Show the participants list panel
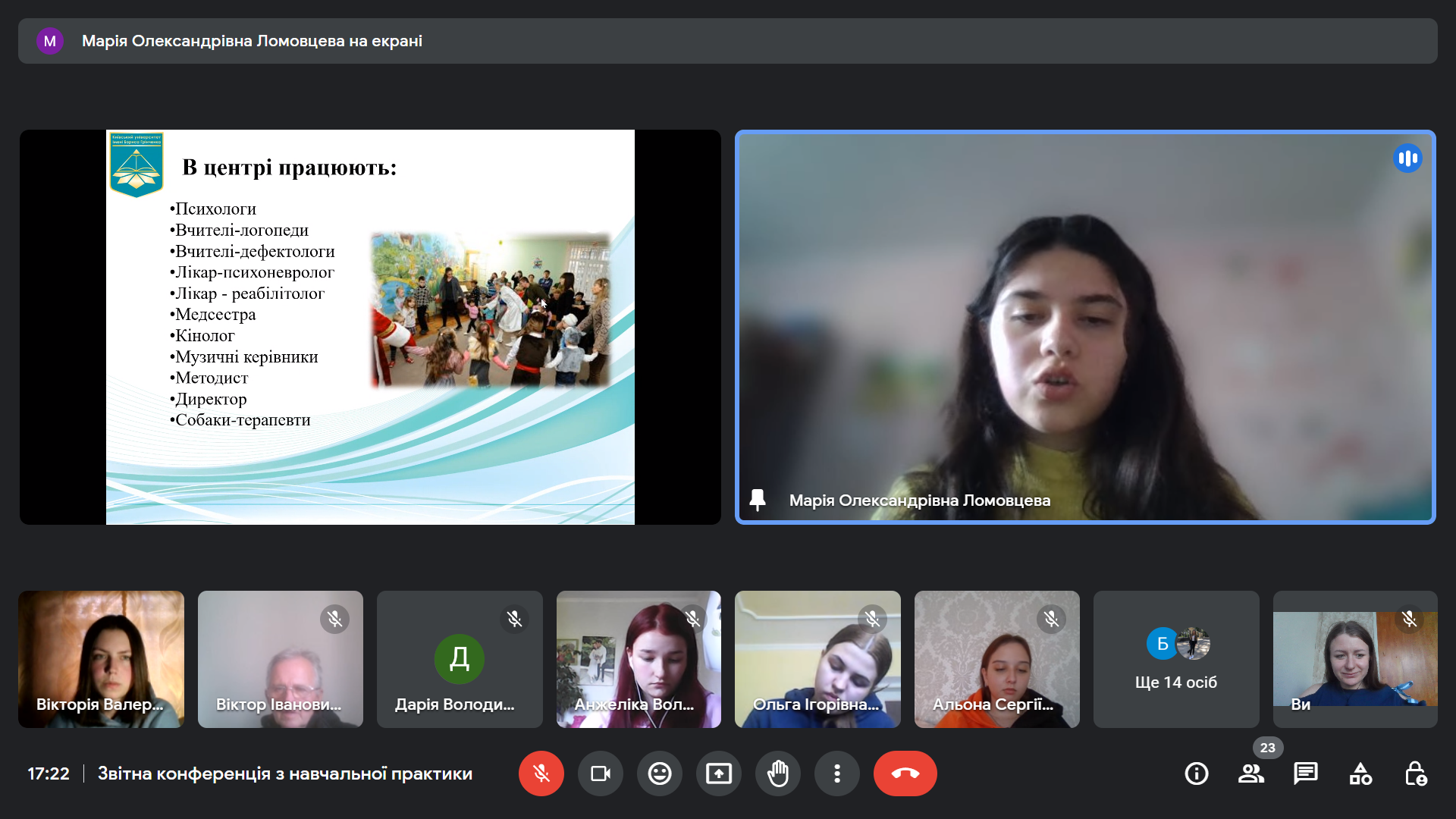The width and height of the screenshot is (1456, 819). click(x=1250, y=773)
